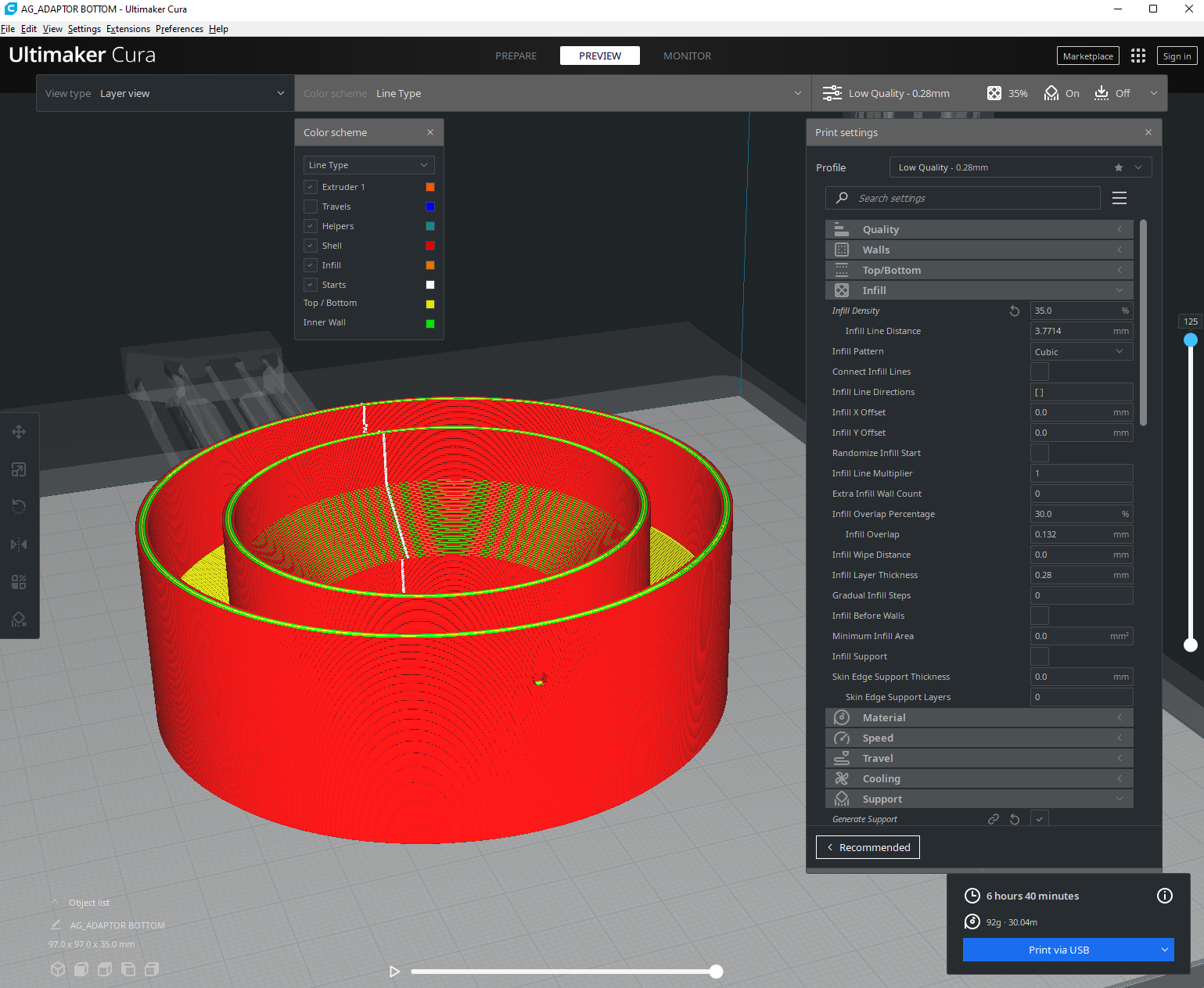Image resolution: width=1204 pixels, height=988 pixels.
Task: Expand the Walls settings category
Action: [x=979, y=250]
